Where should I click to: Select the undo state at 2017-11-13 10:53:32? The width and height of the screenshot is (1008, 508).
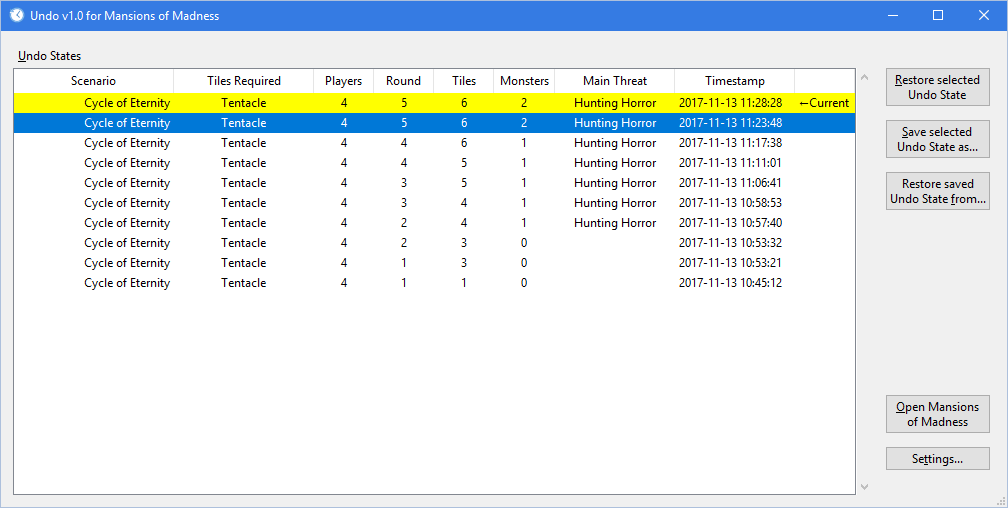tap(435, 242)
